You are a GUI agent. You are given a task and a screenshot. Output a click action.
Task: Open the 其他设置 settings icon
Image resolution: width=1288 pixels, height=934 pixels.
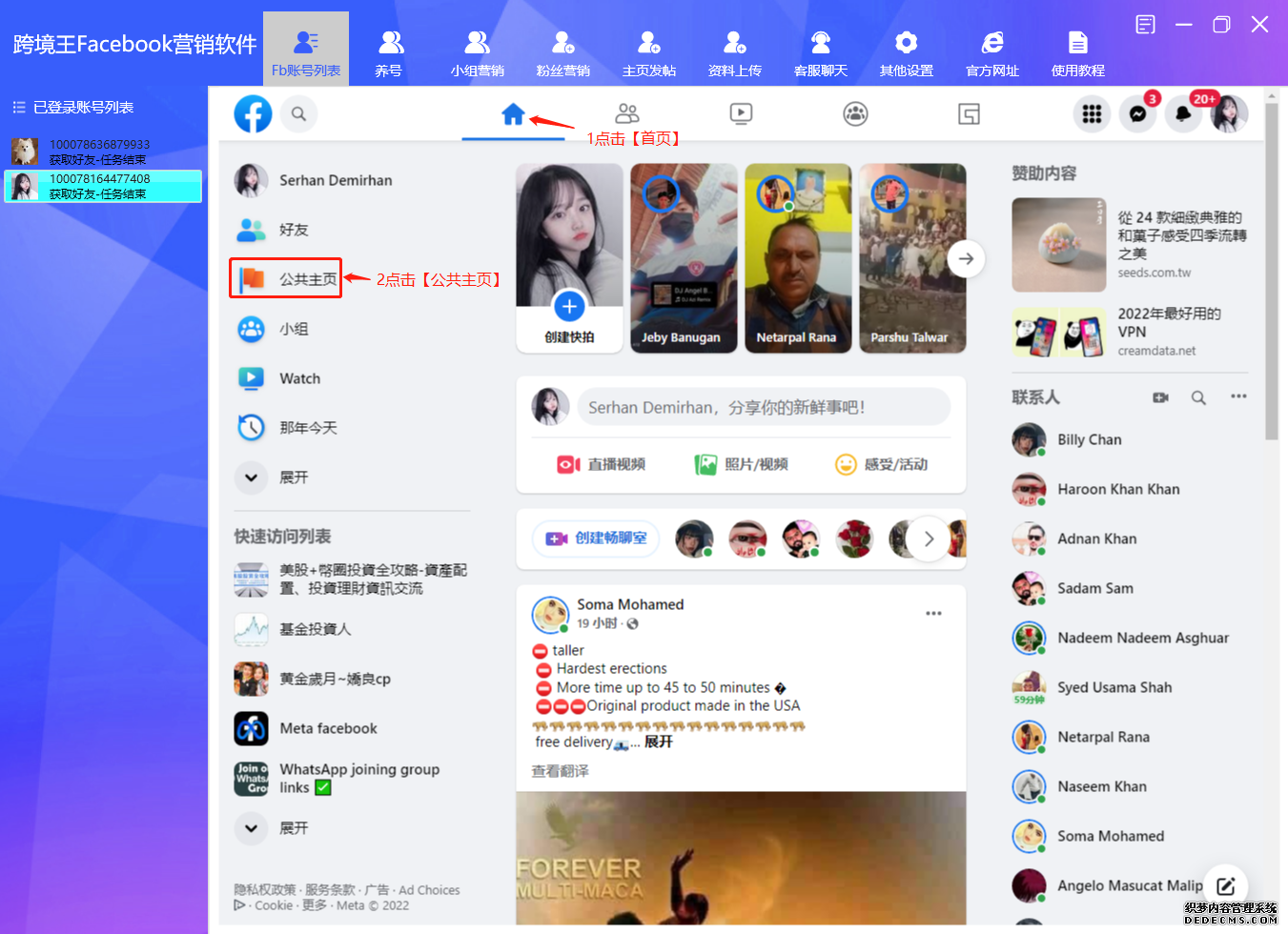[x=906, y=48]
